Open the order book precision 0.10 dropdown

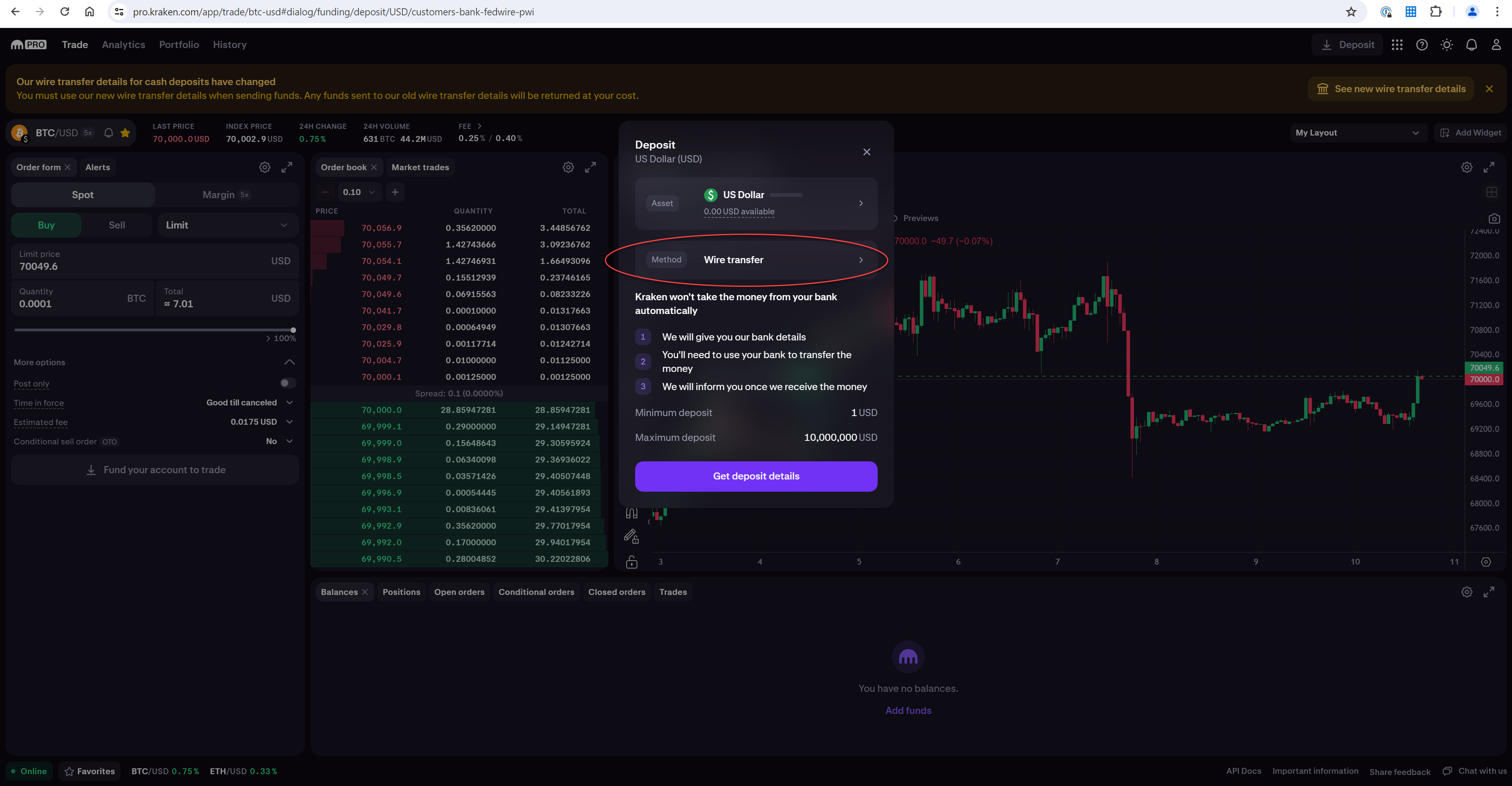(359, 192)
